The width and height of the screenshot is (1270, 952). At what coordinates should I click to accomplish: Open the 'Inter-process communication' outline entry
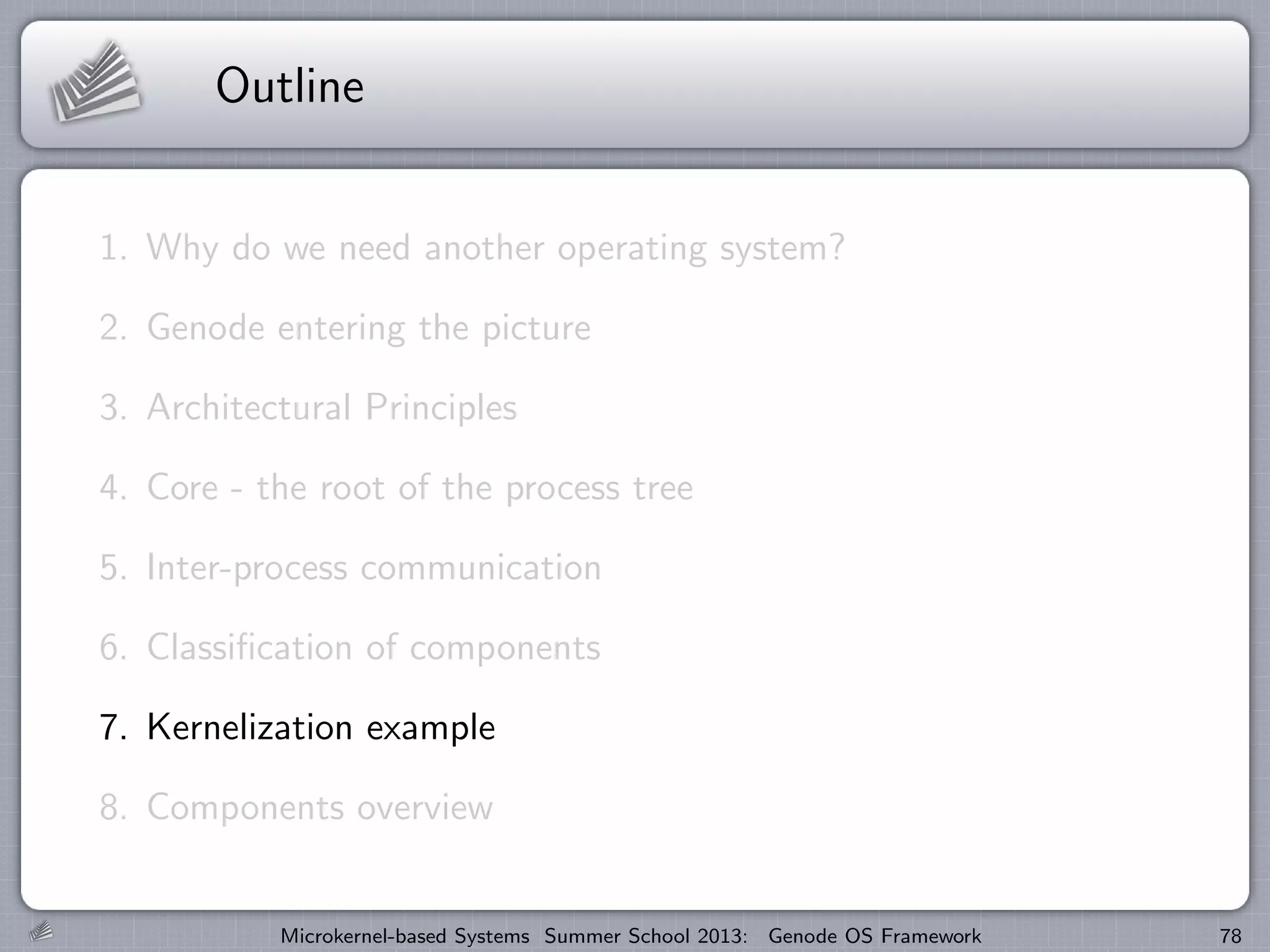coord(373,568)
